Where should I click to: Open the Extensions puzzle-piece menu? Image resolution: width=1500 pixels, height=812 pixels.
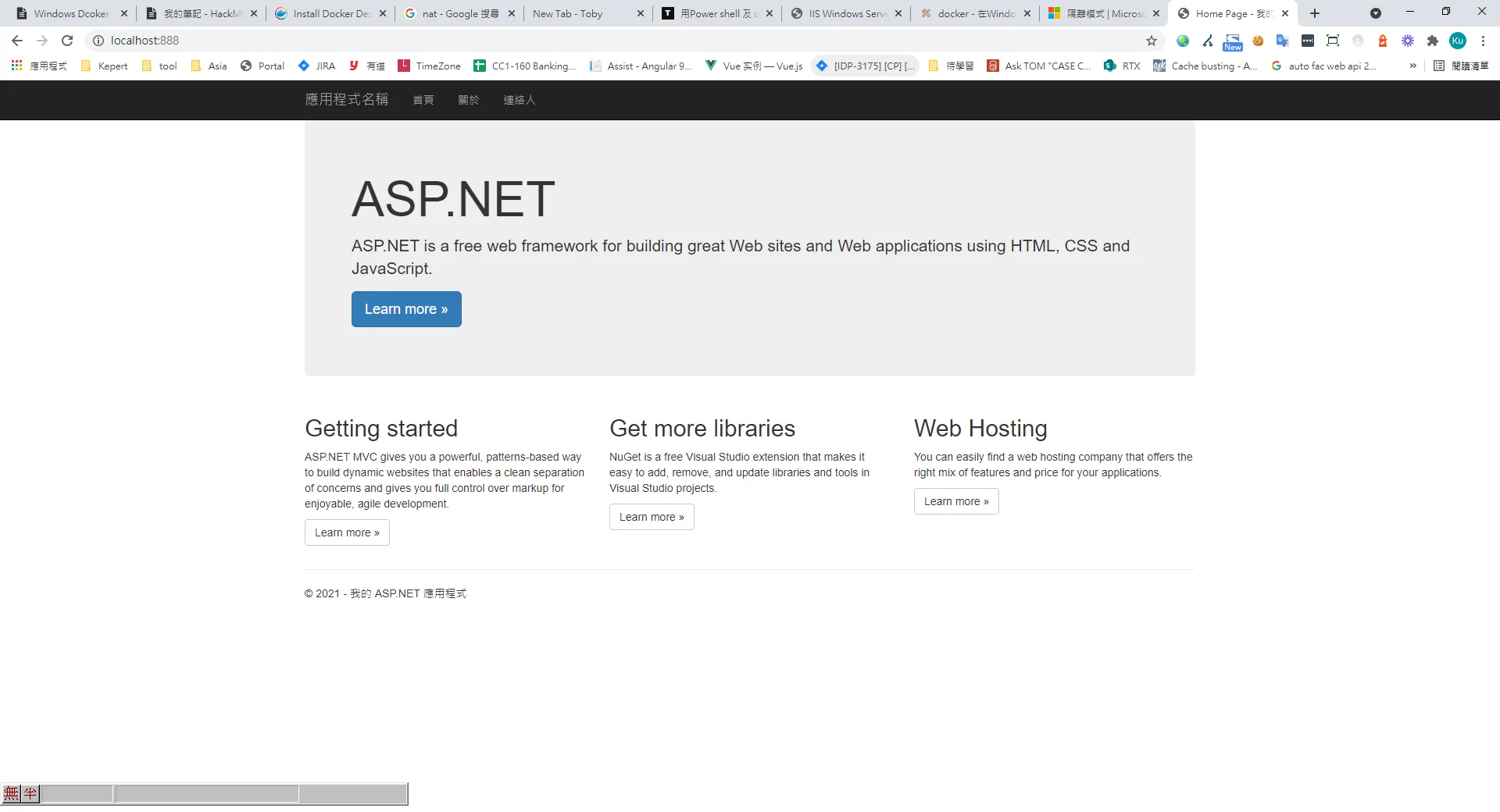[1432, 41]
